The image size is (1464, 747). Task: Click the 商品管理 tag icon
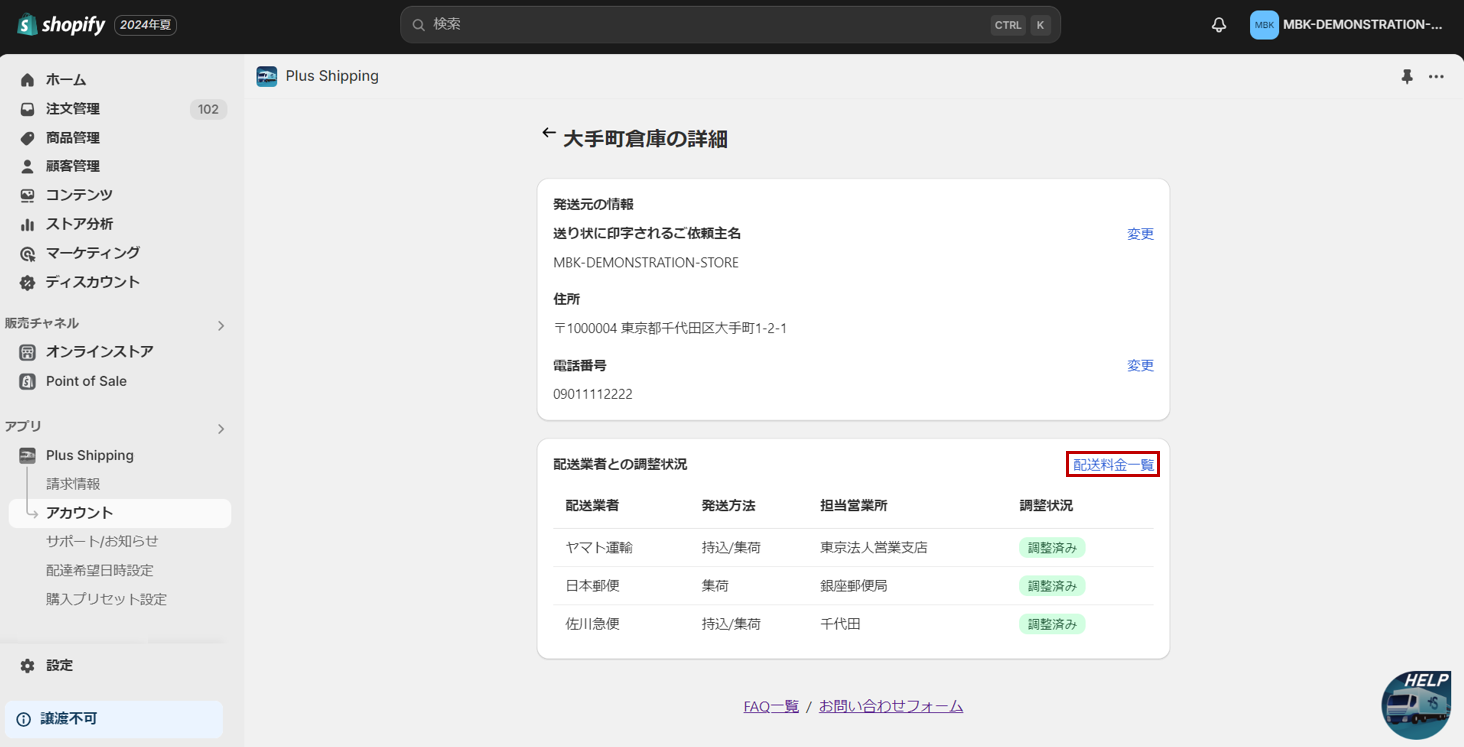tap(27, 138)
